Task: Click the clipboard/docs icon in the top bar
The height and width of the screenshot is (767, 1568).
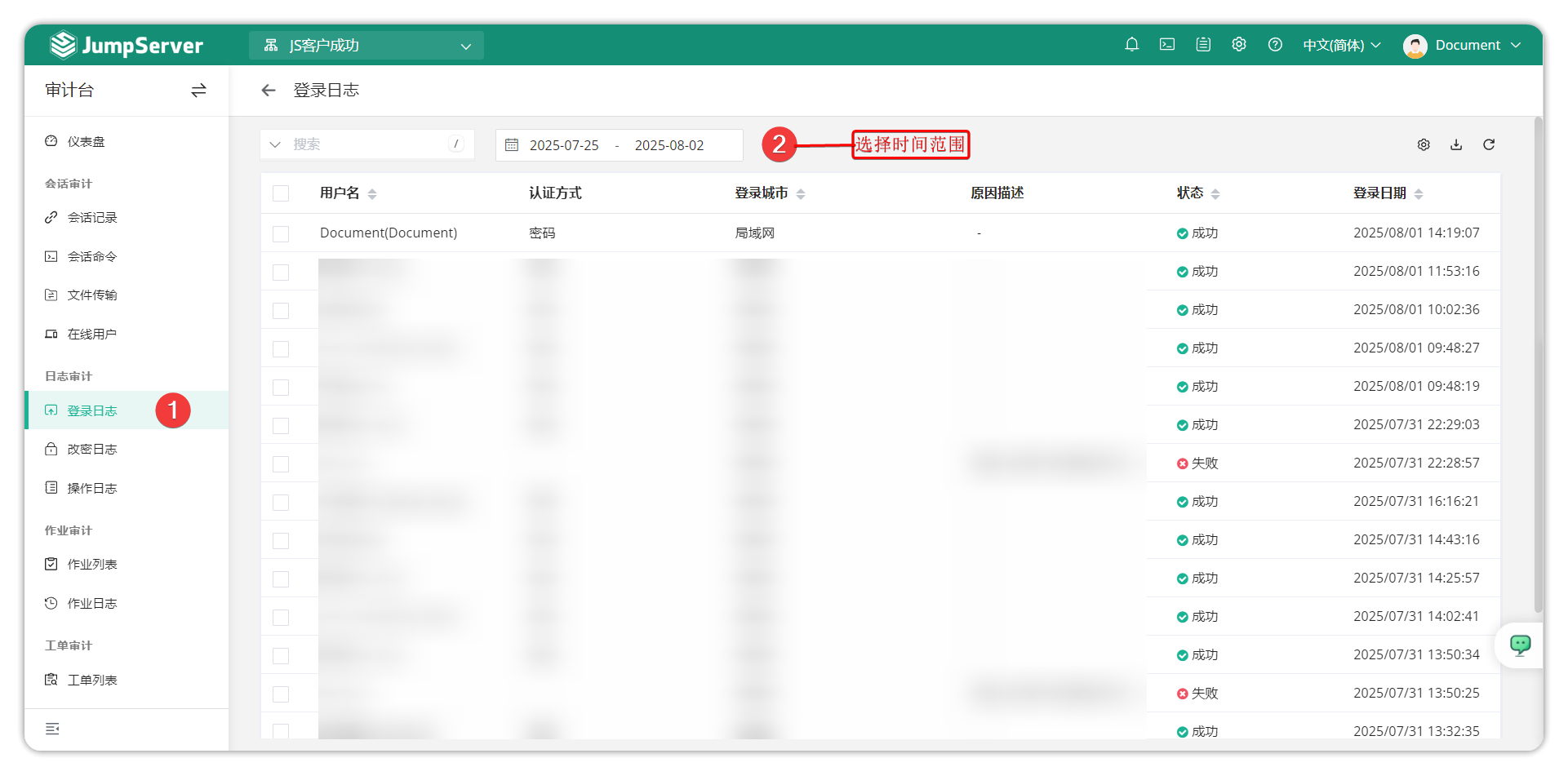Action: pos(1203,45)
